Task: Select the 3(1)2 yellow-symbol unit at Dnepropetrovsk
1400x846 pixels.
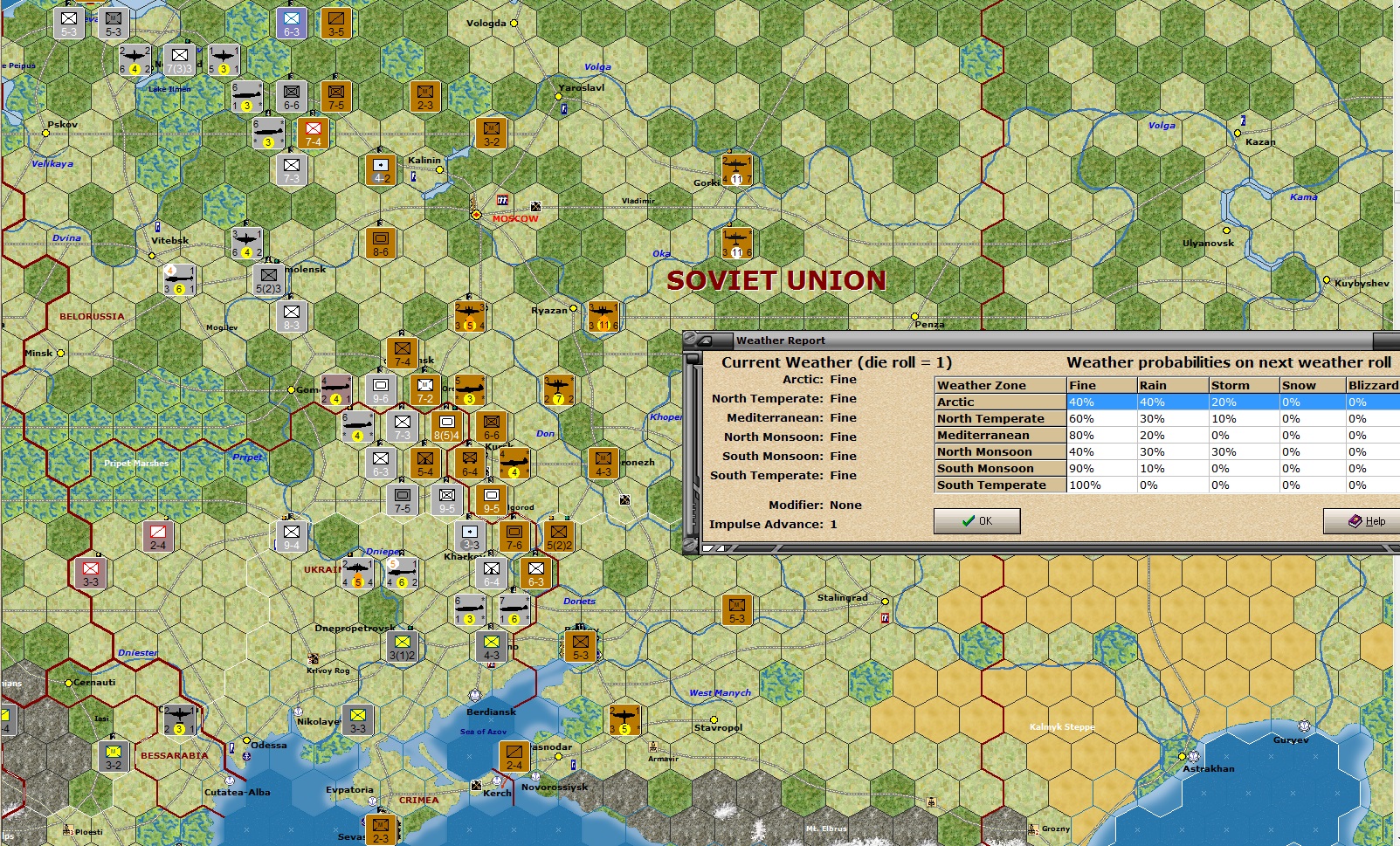Action: click(403, 647)
